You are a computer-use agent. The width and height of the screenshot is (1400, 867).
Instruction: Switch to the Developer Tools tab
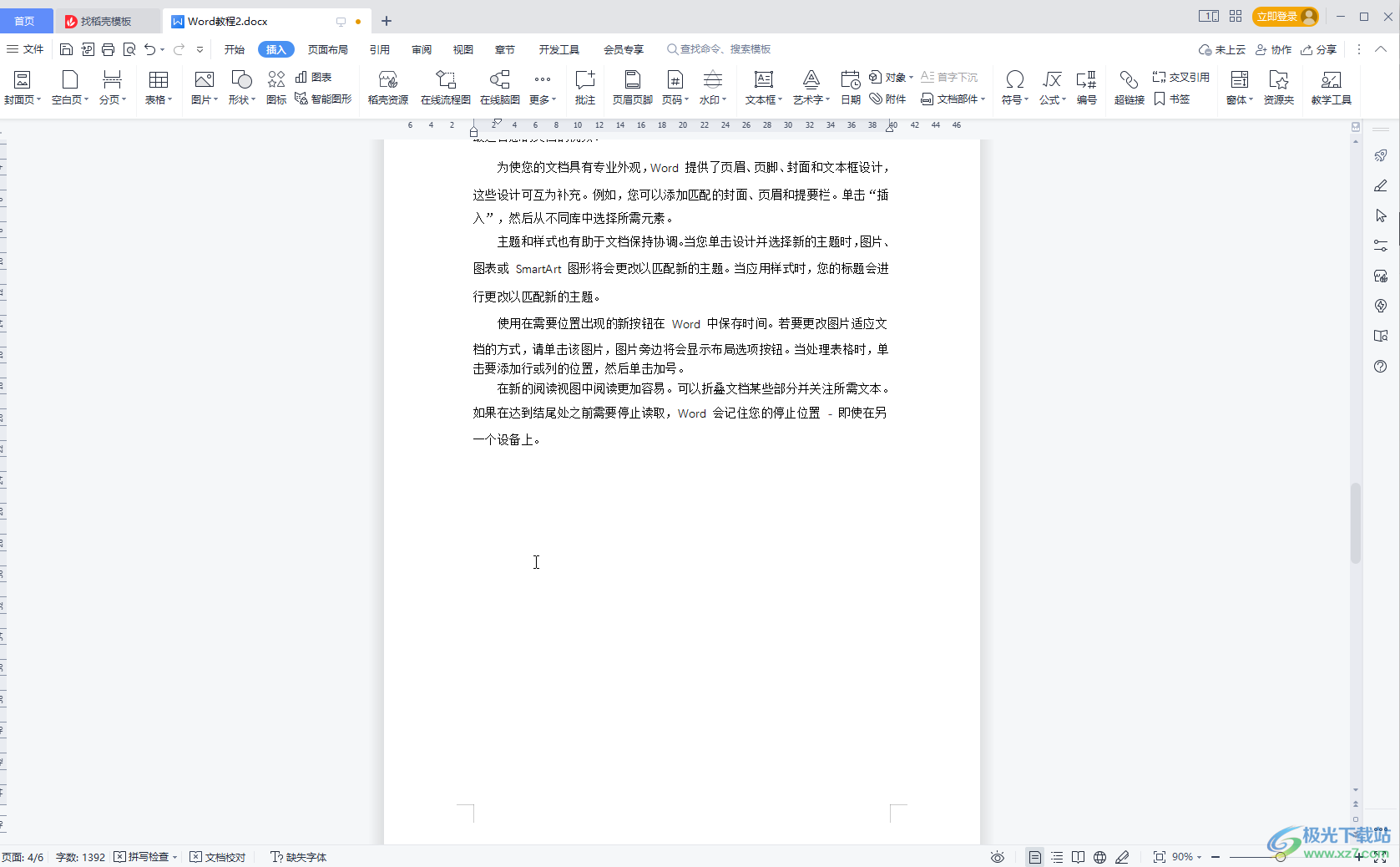(x=558, y=49)
